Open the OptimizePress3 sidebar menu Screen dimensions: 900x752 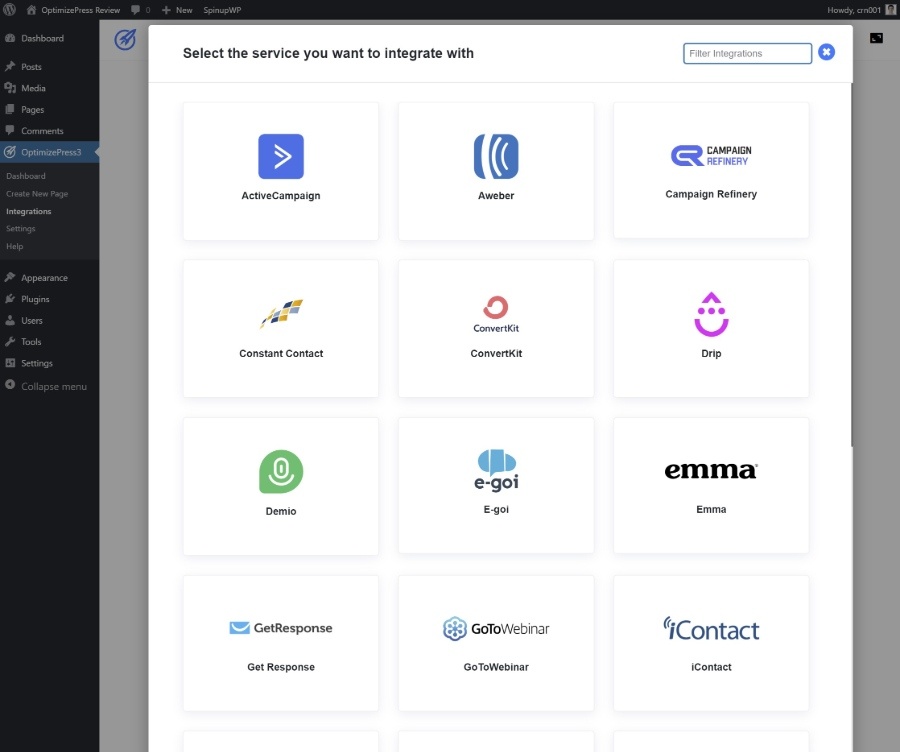pos(49,152)
